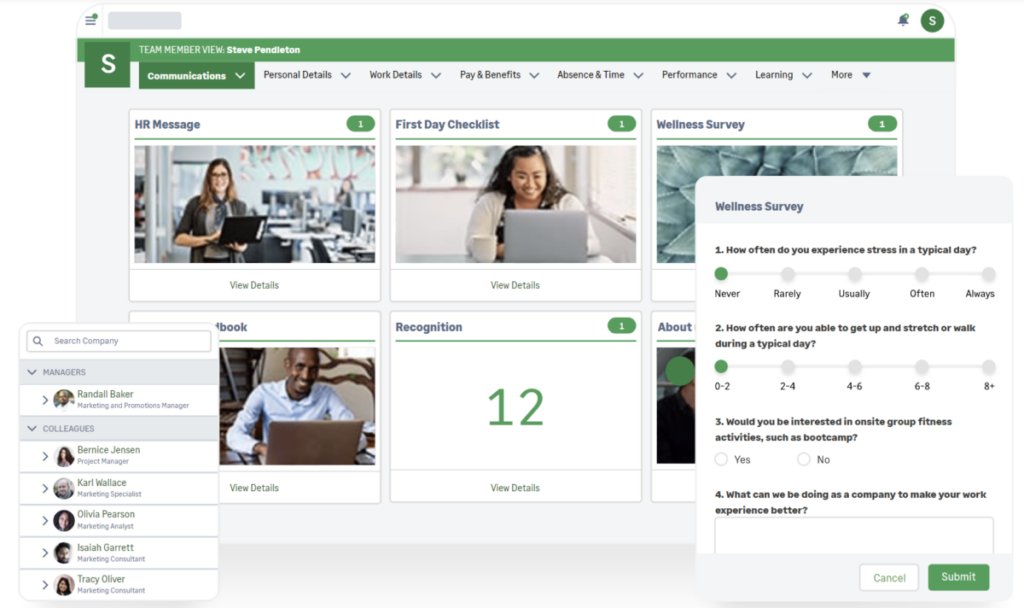Choose Rarely for the stress frequency question
Image resolution: width=1024 pixels, height=608 pixels.
[x=788, y=274]
